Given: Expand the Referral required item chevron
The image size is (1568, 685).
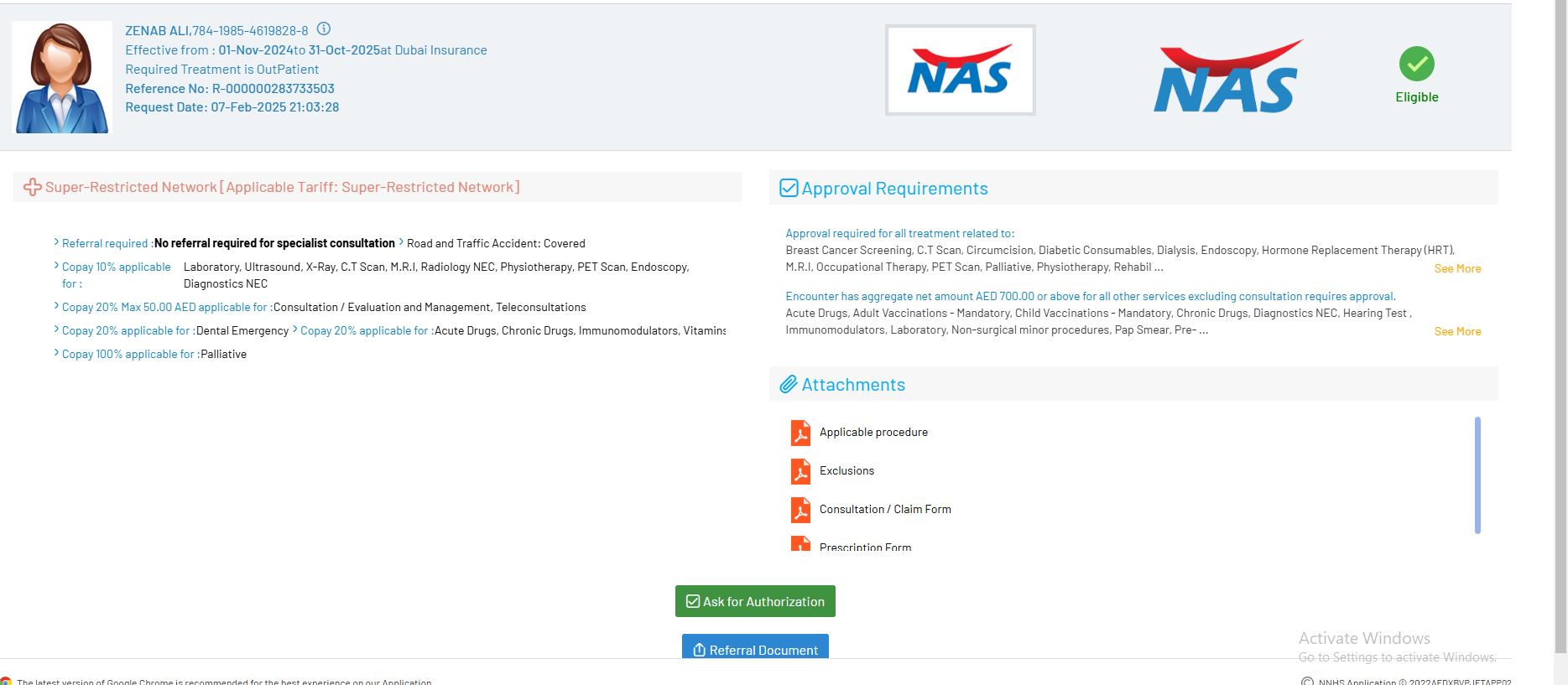Looking at the screenshot, I should point(56,242).
